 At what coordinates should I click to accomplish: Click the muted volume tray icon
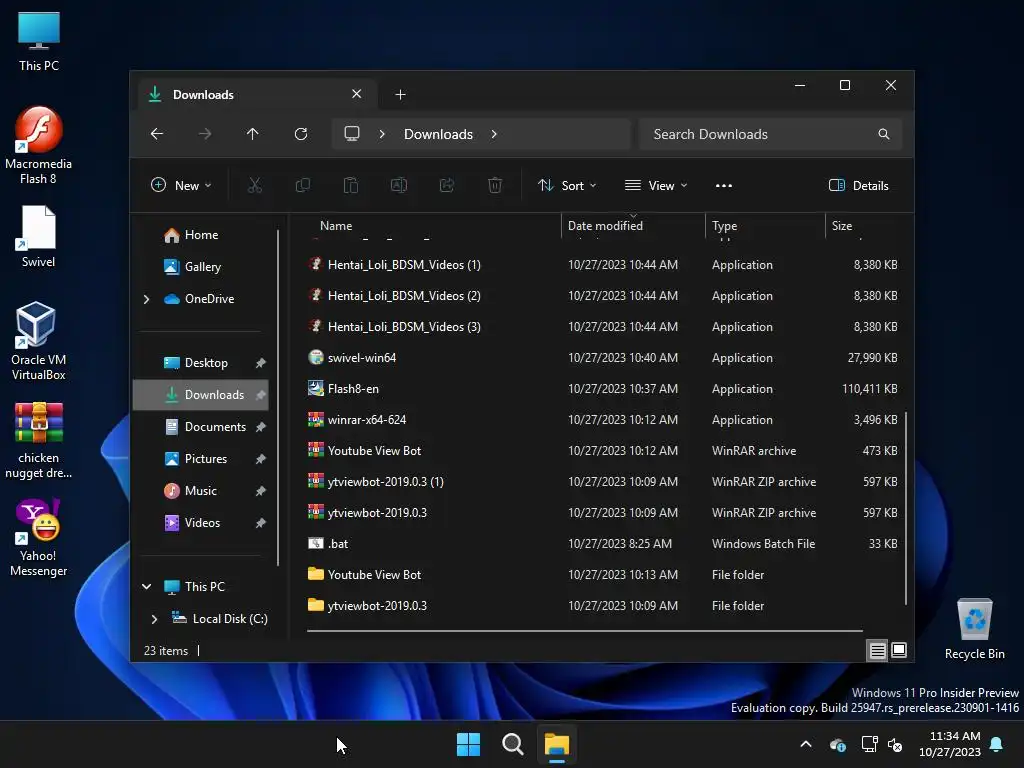pyautogui.click(x=895, y=744)
